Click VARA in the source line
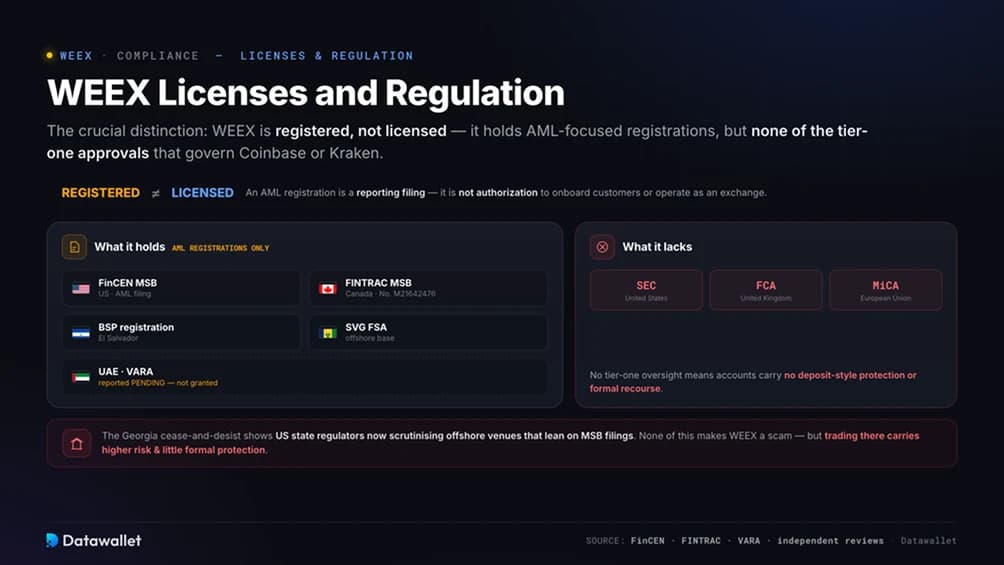This screenshot has width=1004, height=565. tap(749, 541)
